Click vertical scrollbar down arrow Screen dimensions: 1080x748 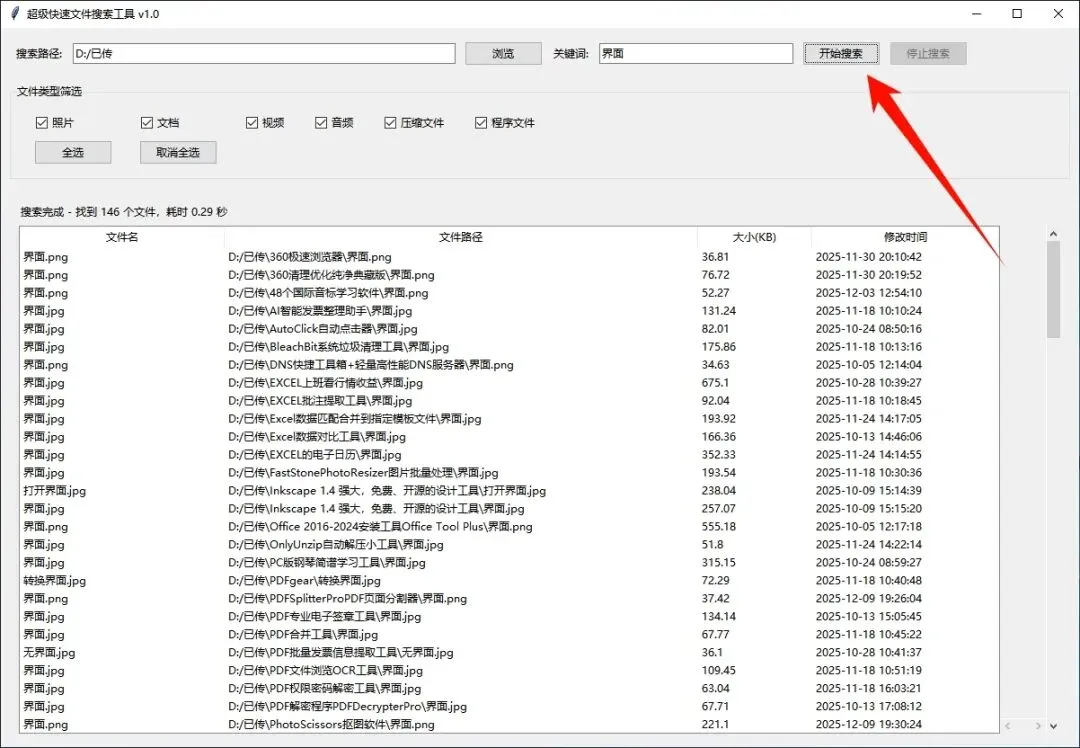[1053, 726]
